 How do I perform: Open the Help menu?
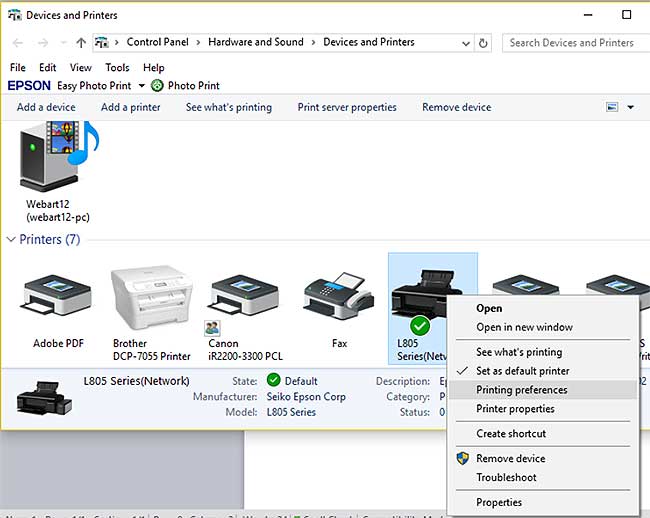154,68
